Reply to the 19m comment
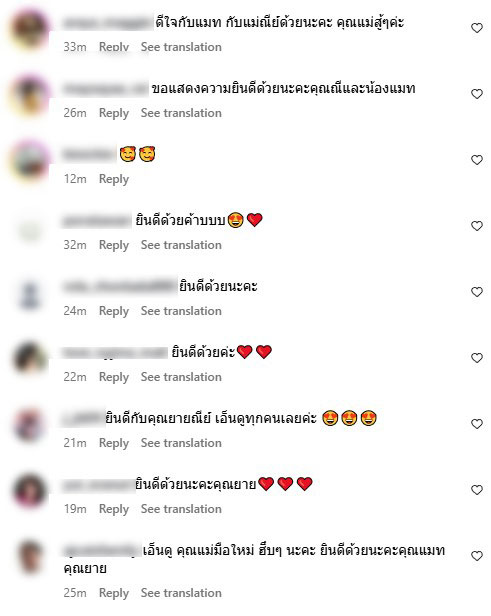Viewport: 491px width, 616px height. [114, 509]
